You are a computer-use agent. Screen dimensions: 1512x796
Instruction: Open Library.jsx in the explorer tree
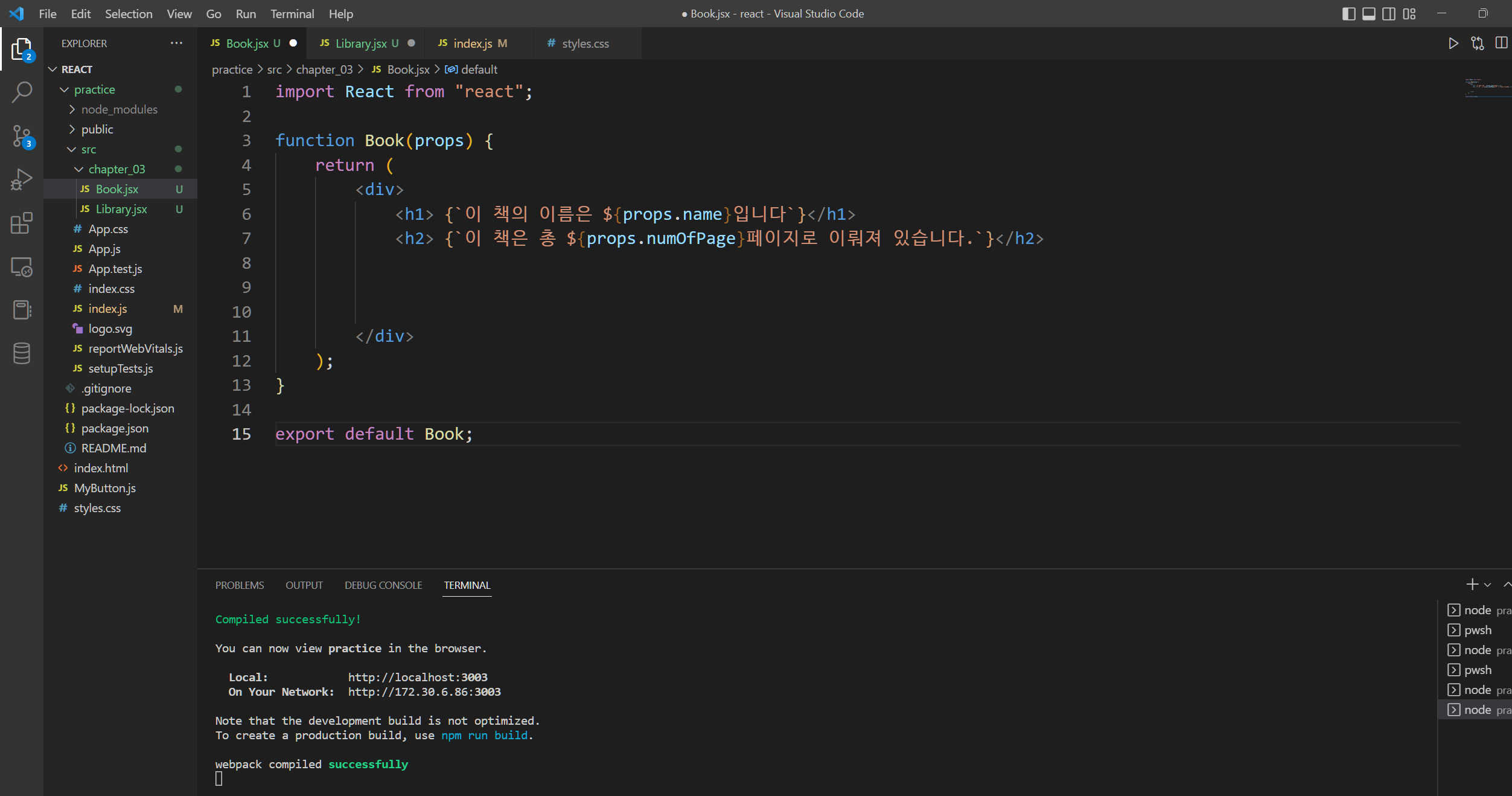(x=121, y=209)
